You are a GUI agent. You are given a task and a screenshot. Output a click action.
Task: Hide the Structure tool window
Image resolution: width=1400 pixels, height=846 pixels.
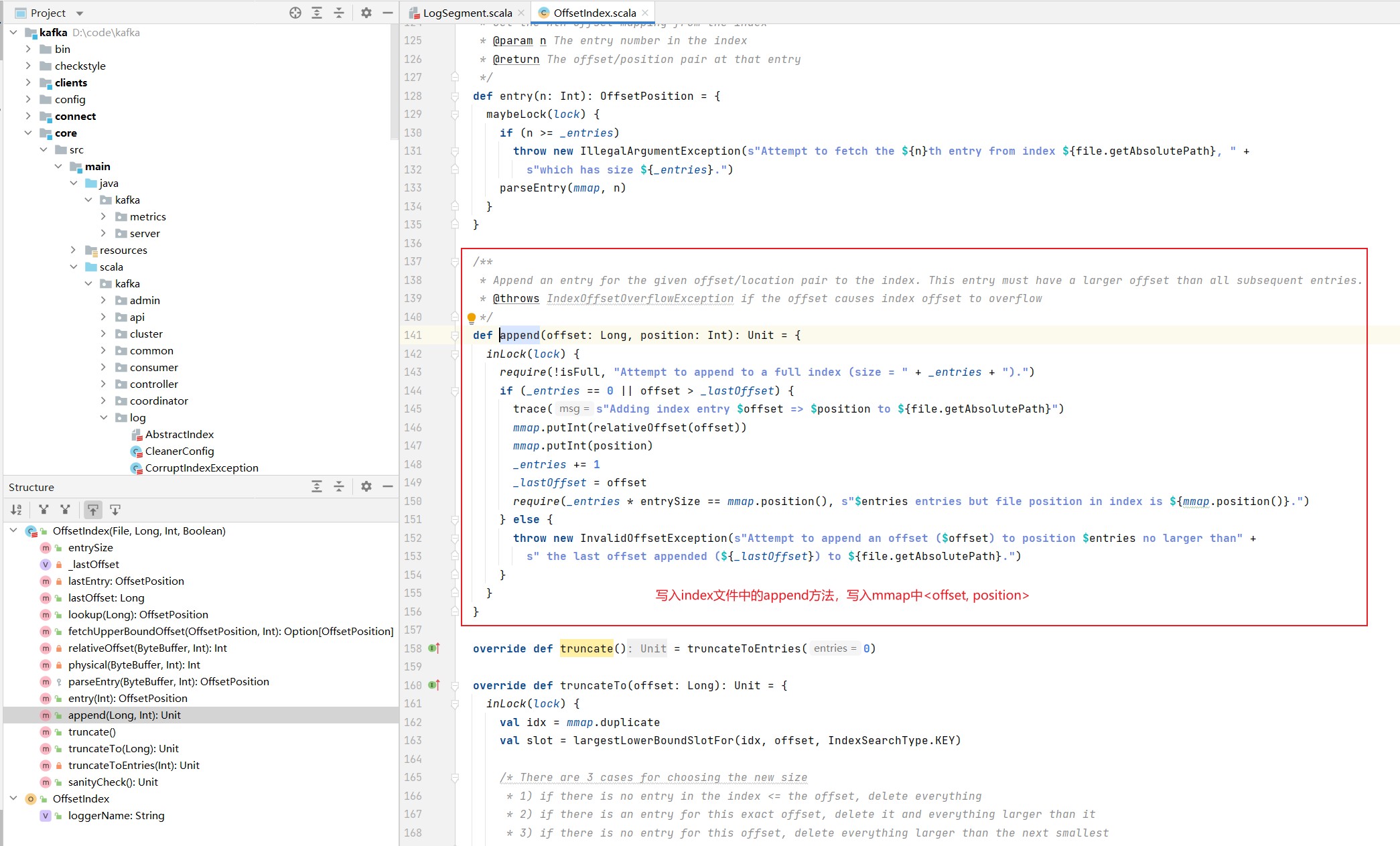(388, 486)
